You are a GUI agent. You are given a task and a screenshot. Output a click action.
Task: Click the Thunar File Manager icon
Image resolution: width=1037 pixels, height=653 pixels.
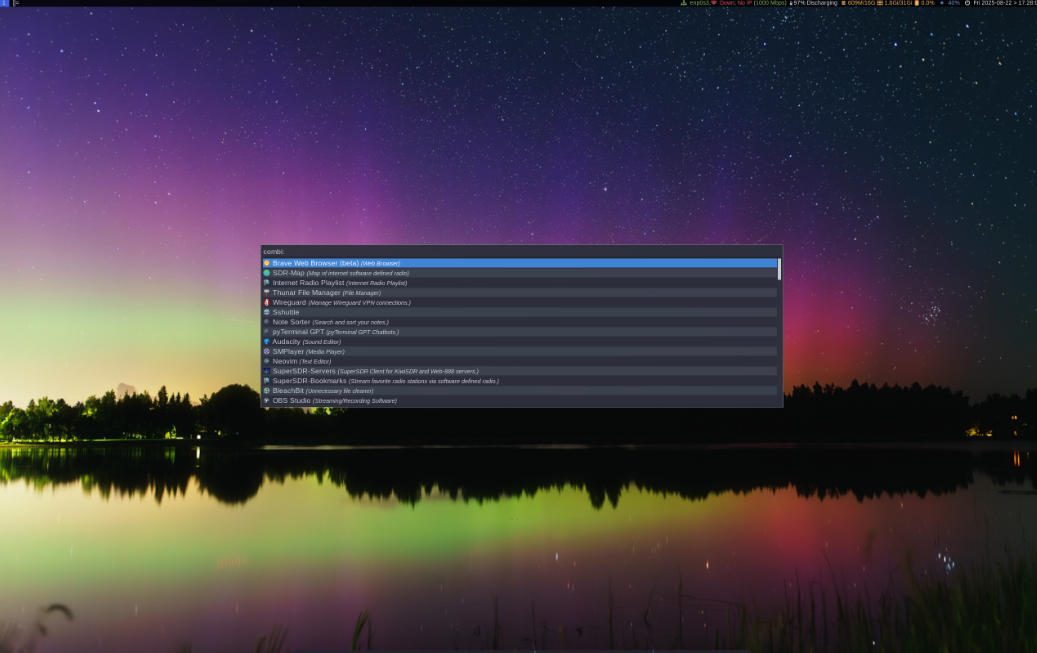pyautogui.click(x=266, y=292)
